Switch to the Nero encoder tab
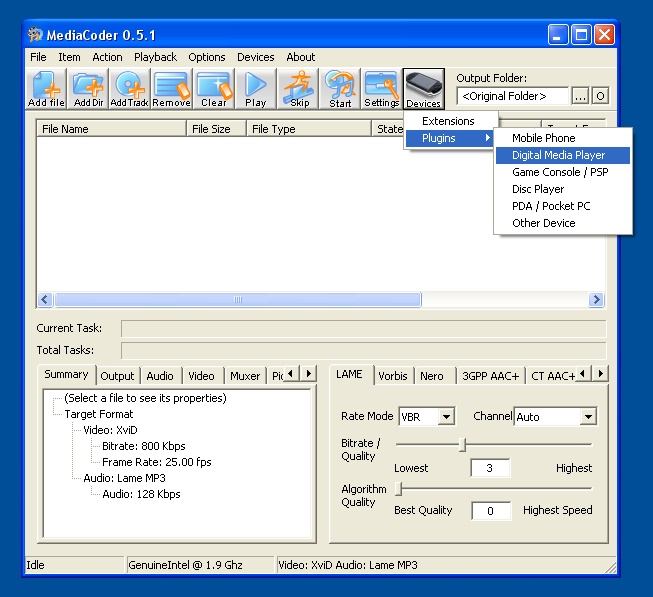The width and height of the screenshot is (653, 597). tap(434, 376)
